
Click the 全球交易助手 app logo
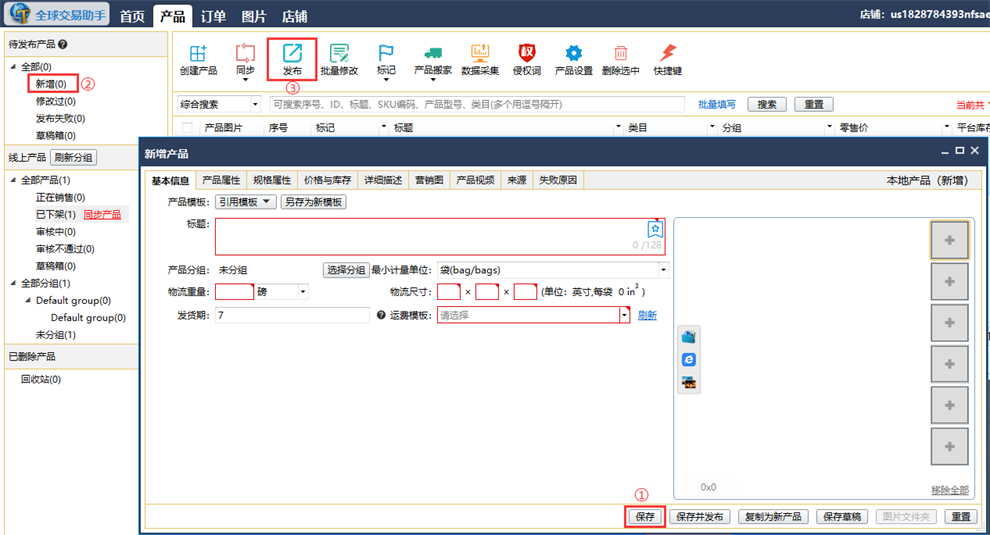(59, 14)
